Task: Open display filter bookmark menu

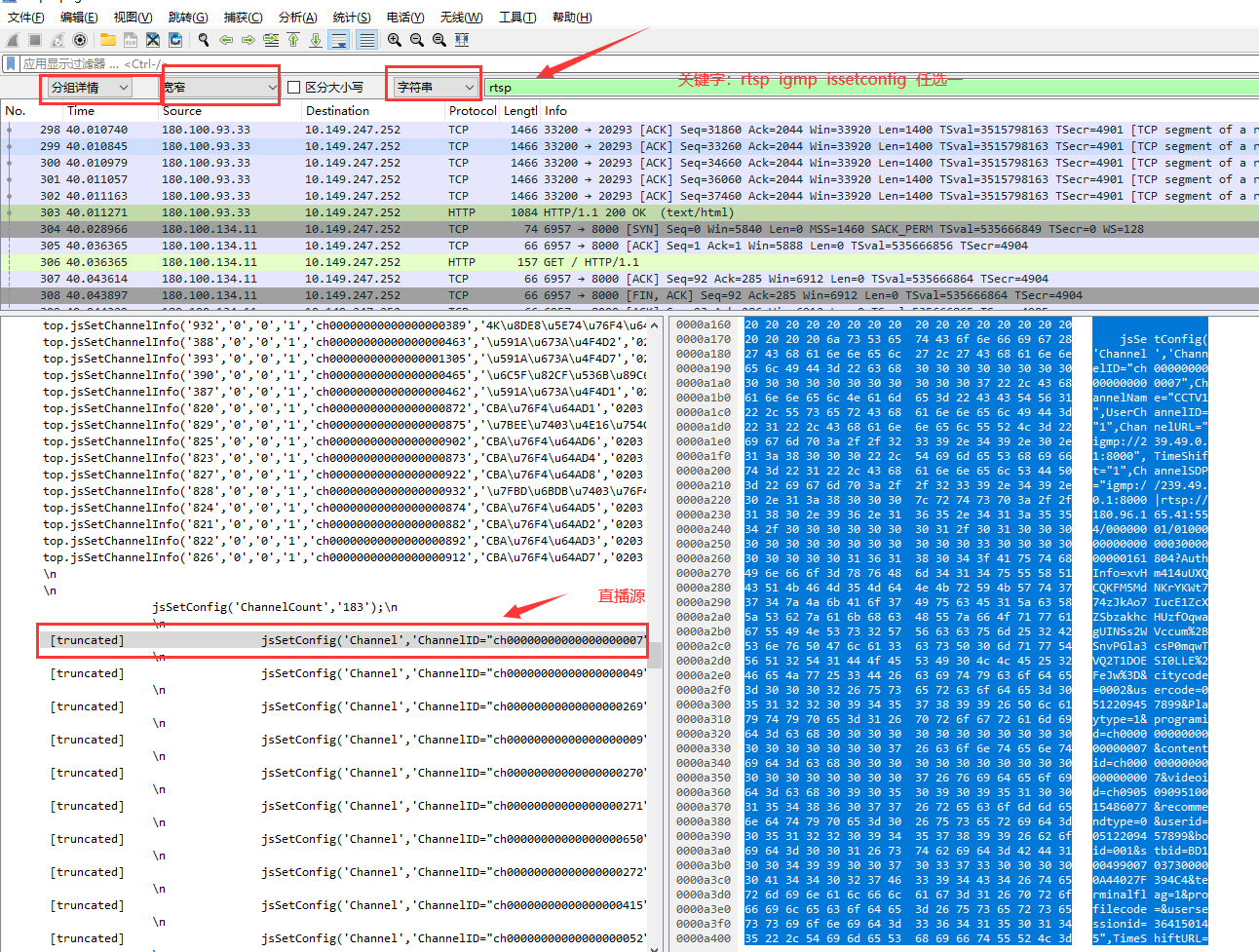Action: point(11,63)
